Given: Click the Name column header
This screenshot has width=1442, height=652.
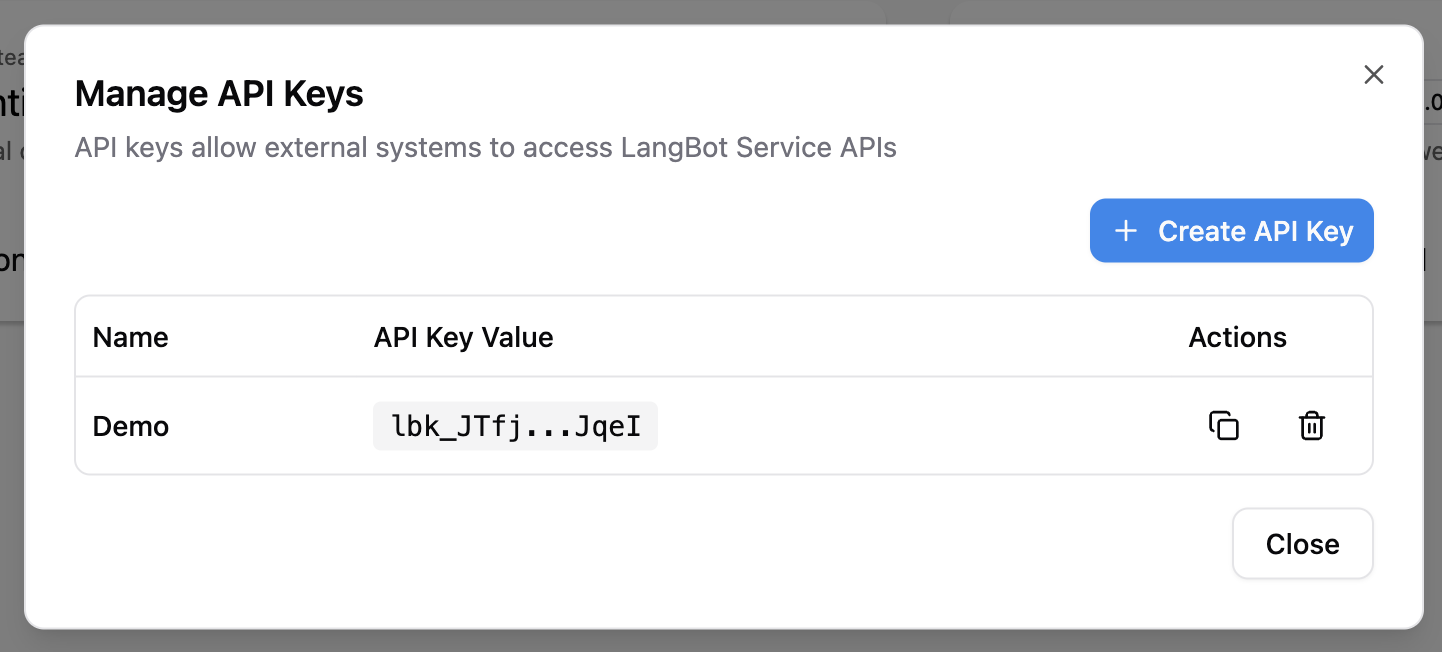Looking at the screenshot, I should click(130, 337).
